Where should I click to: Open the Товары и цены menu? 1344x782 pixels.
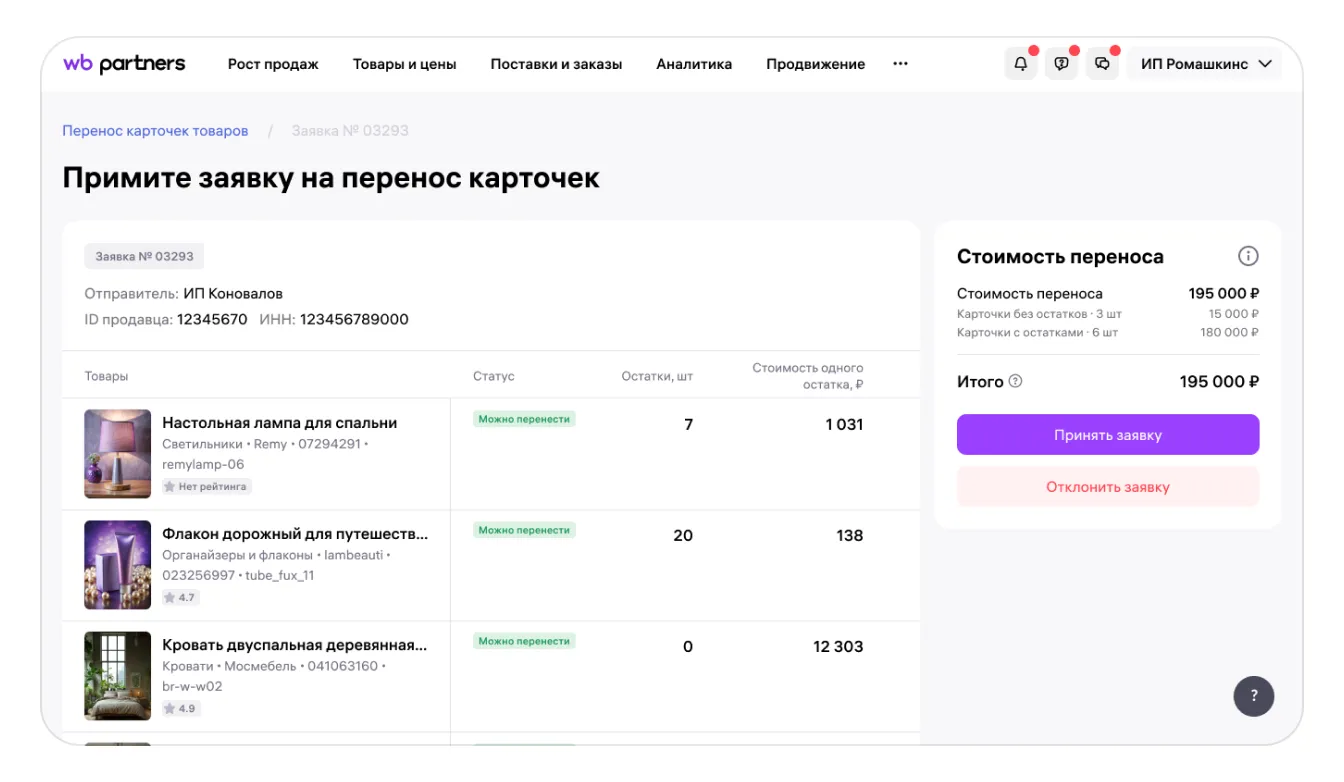(x=404, y=64)
